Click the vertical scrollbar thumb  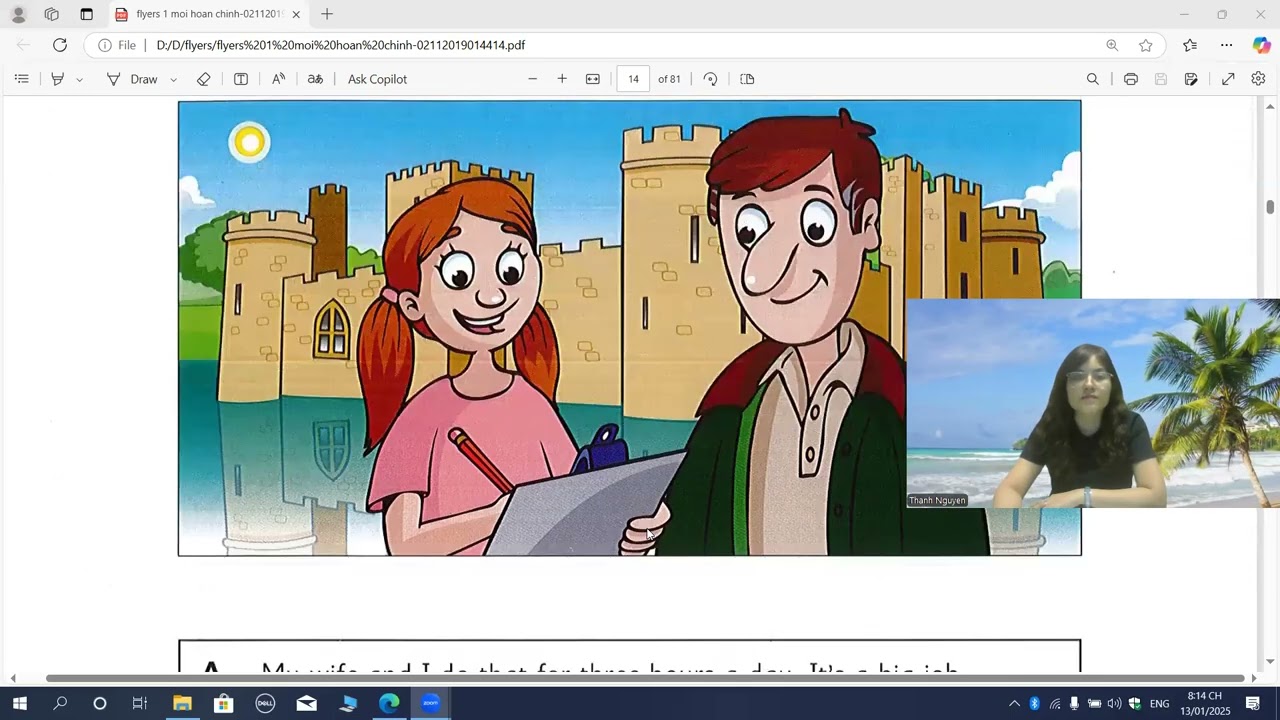click(x=1271, y=207)
